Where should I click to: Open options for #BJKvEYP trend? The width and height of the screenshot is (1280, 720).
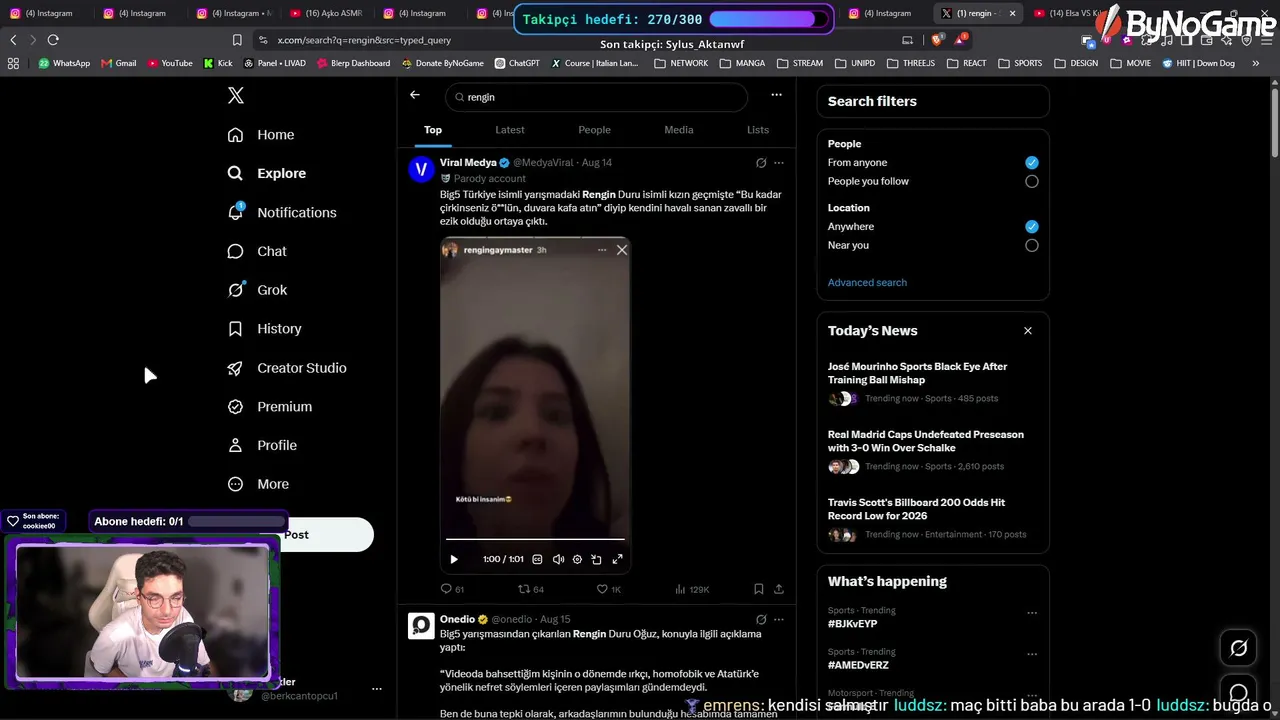click(1032, 613)
